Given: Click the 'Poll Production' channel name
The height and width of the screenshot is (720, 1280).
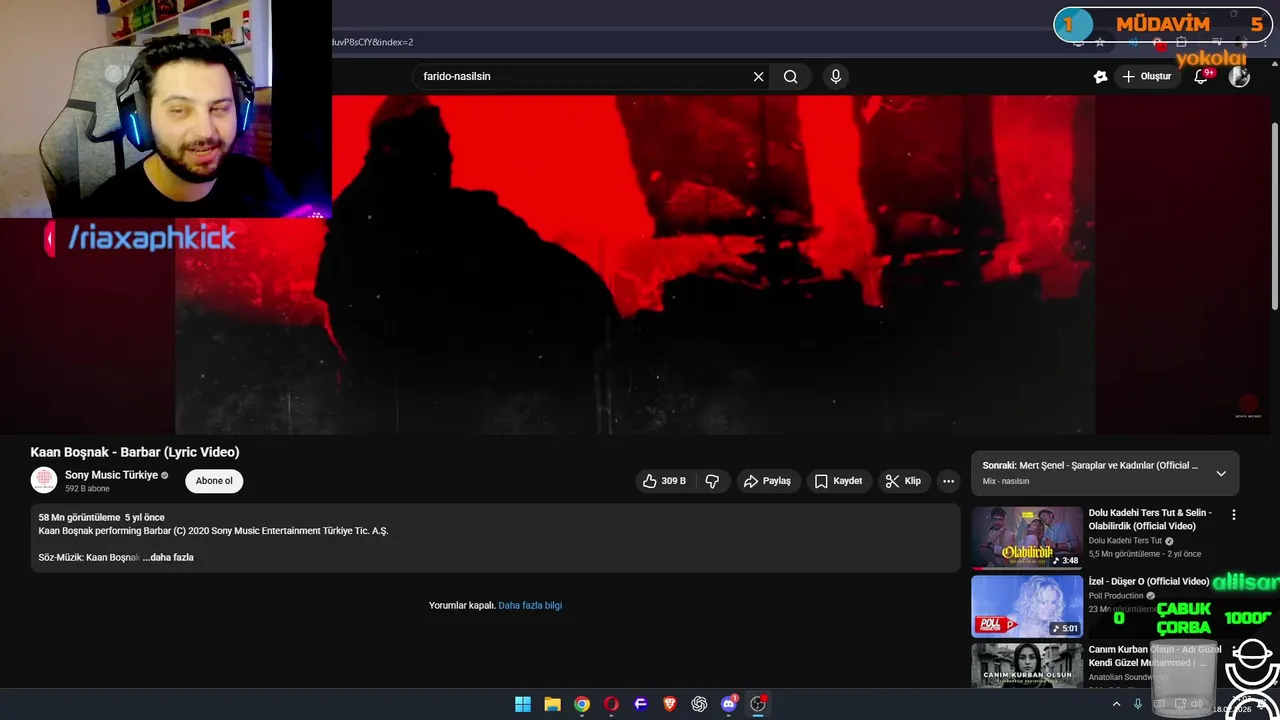Looking at the screenshot, I should 1116,596.
